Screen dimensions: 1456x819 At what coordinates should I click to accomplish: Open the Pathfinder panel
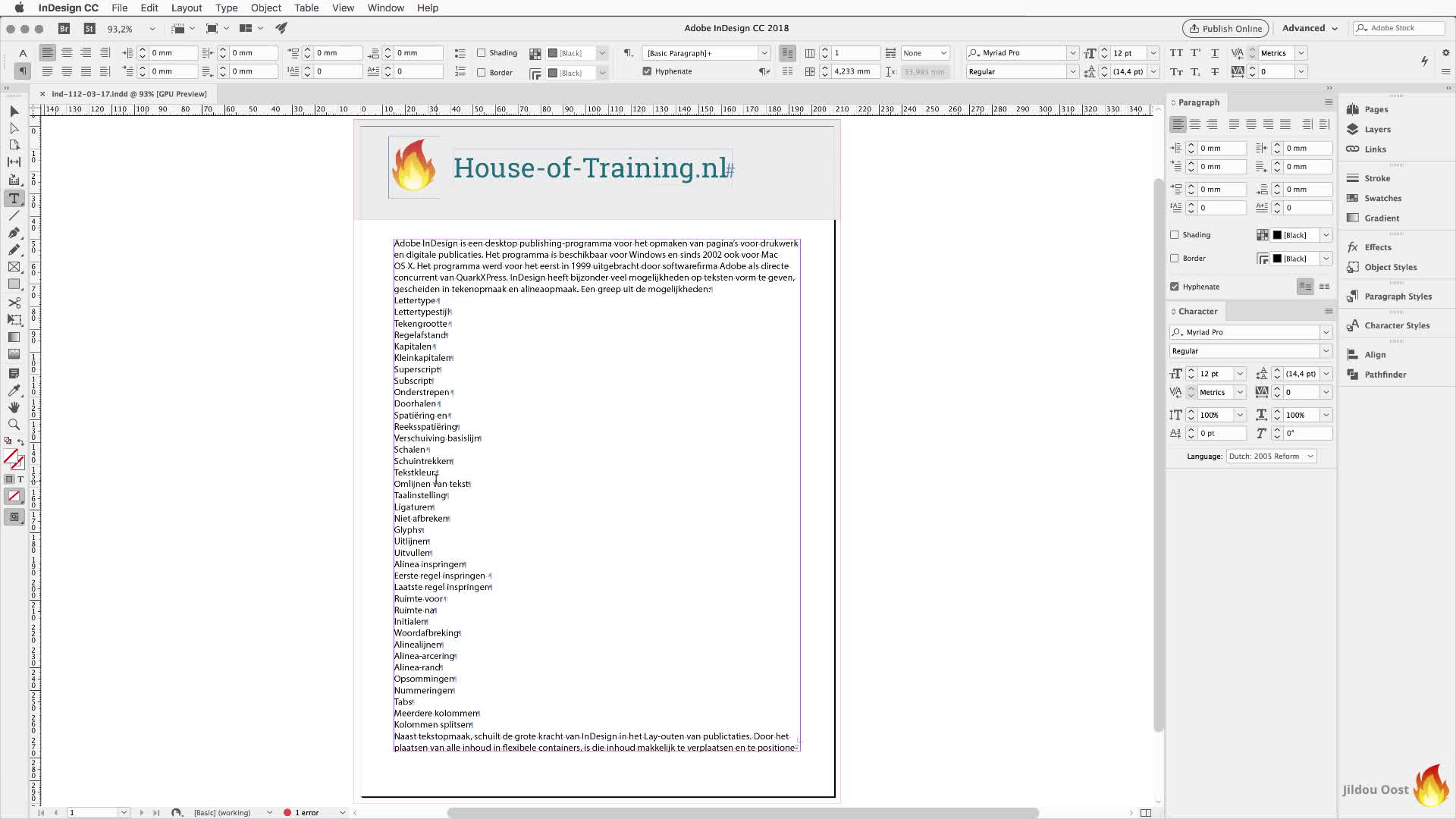point(1385,375)
